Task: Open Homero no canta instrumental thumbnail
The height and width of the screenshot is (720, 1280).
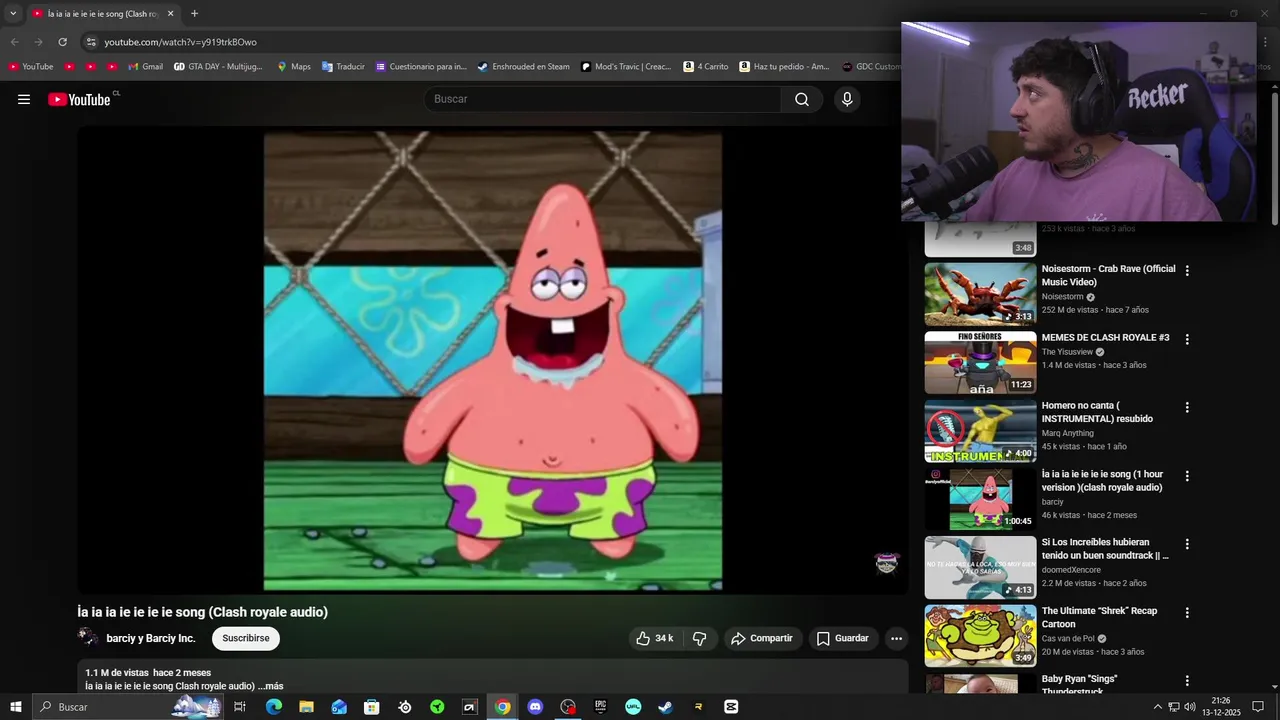Action: [x=980, y=431]
